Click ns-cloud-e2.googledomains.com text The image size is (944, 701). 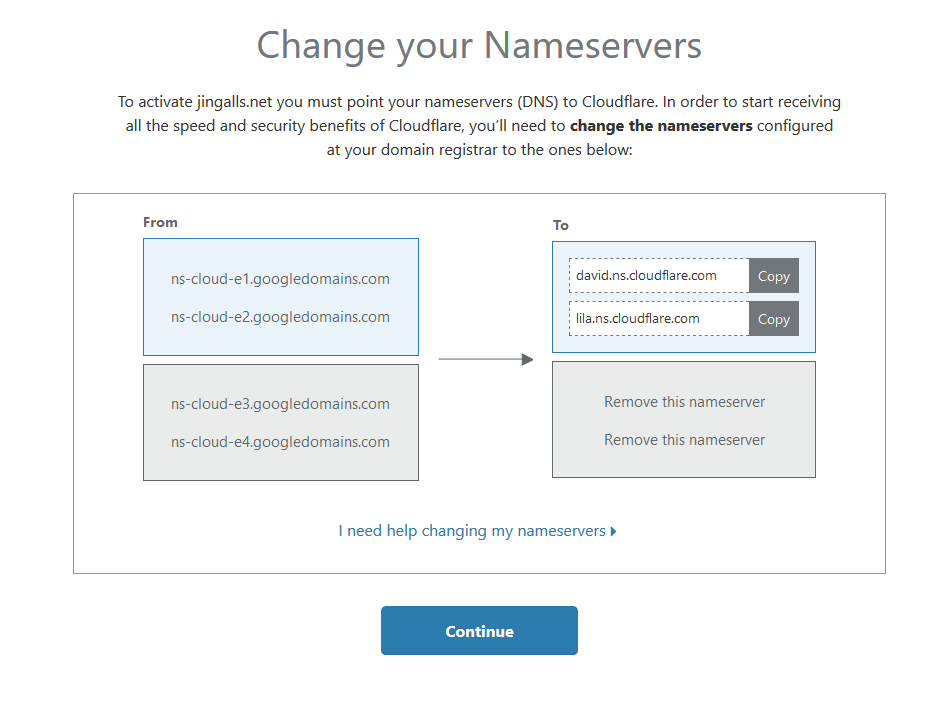click(280, 317)
